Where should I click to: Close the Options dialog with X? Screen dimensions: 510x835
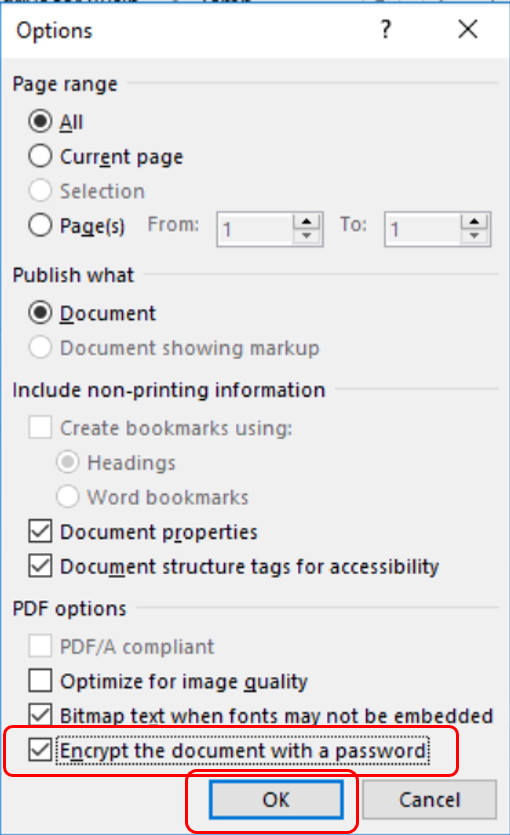pyautogui.click(x=468, y=29)
